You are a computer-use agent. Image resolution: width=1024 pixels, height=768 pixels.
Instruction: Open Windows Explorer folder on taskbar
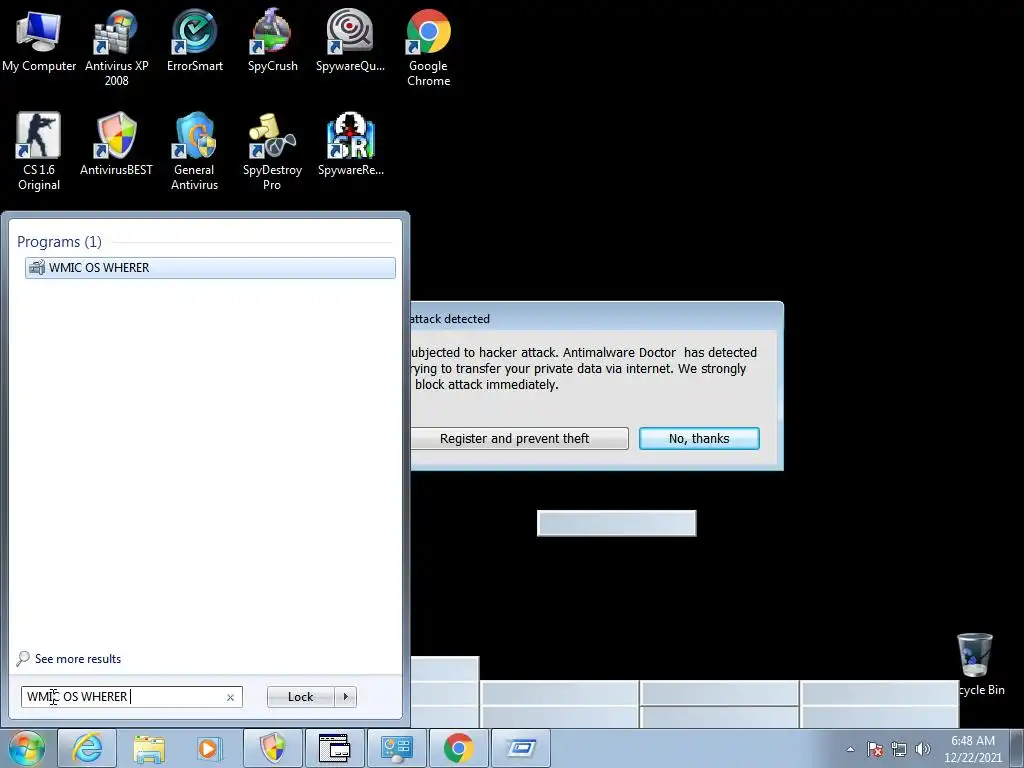click(x=149, y=748)
